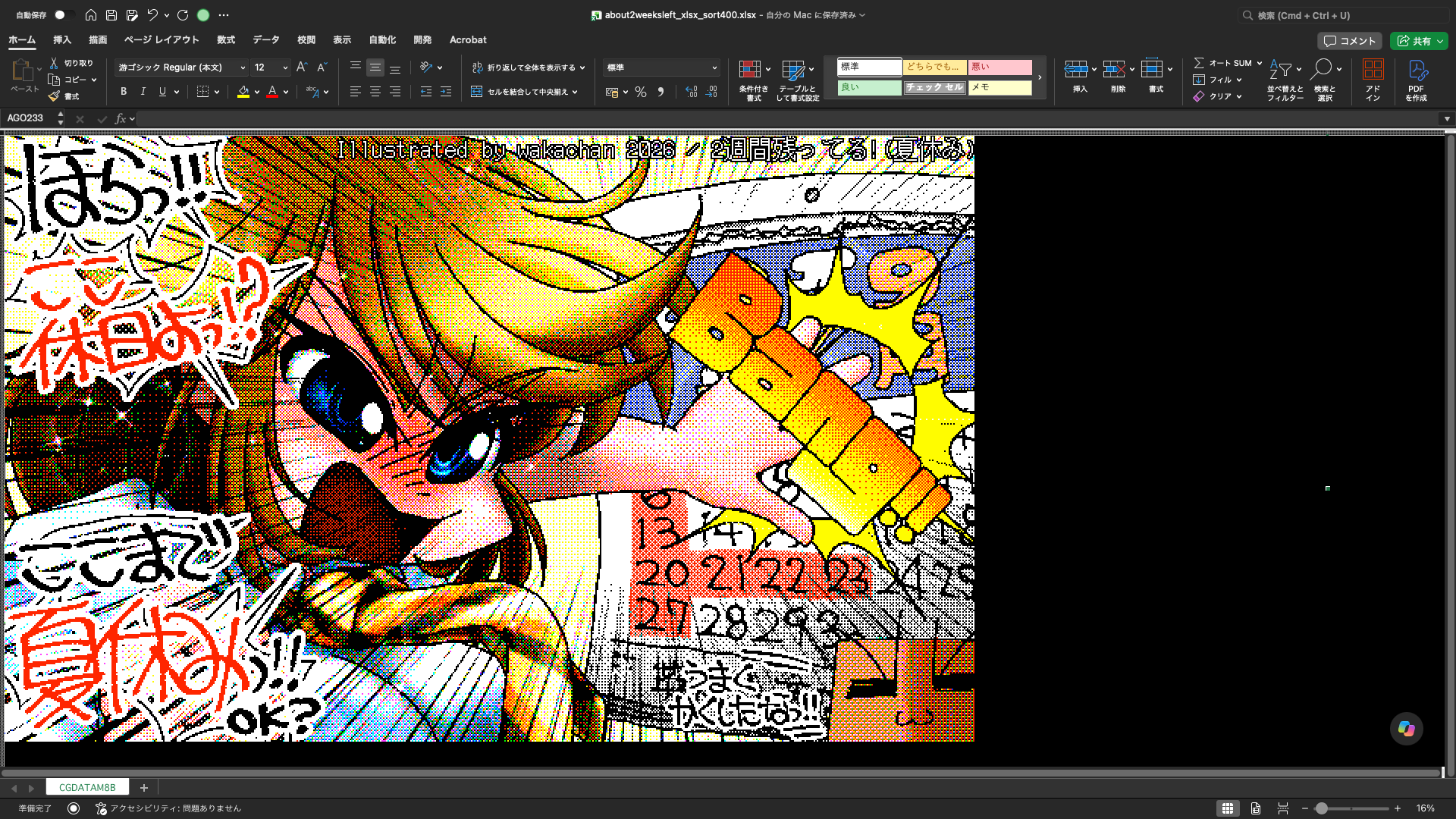Screen dimensions: 1456x819
Task: Open the Copilot floating icon
Action: [x=1406, y=729]
